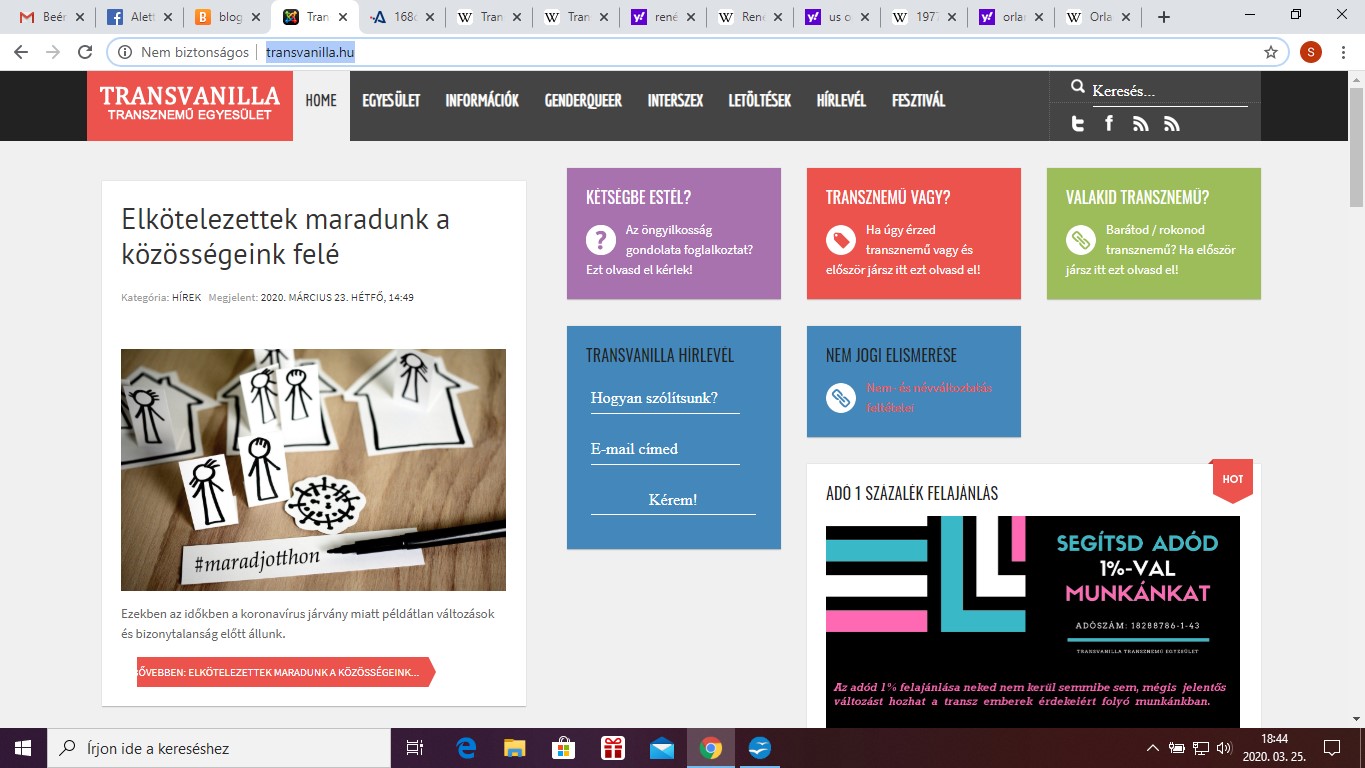This screenshot has width=1365, height=768.
Task: Show hidden system tray icons
Action: point(1152,748)
